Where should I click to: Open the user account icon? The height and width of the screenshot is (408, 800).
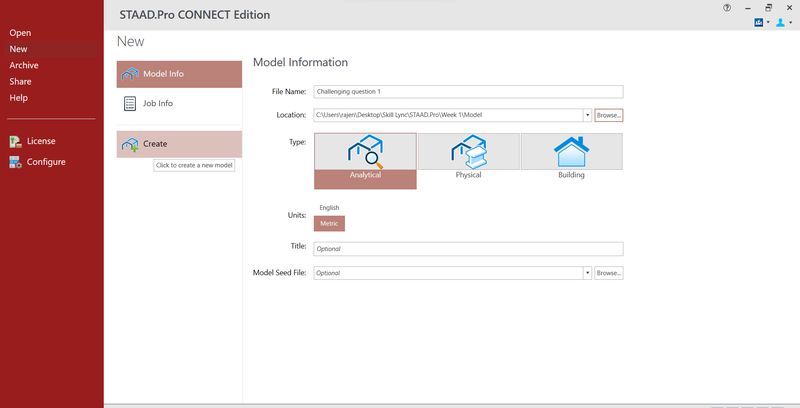click(x=780, y=22)
